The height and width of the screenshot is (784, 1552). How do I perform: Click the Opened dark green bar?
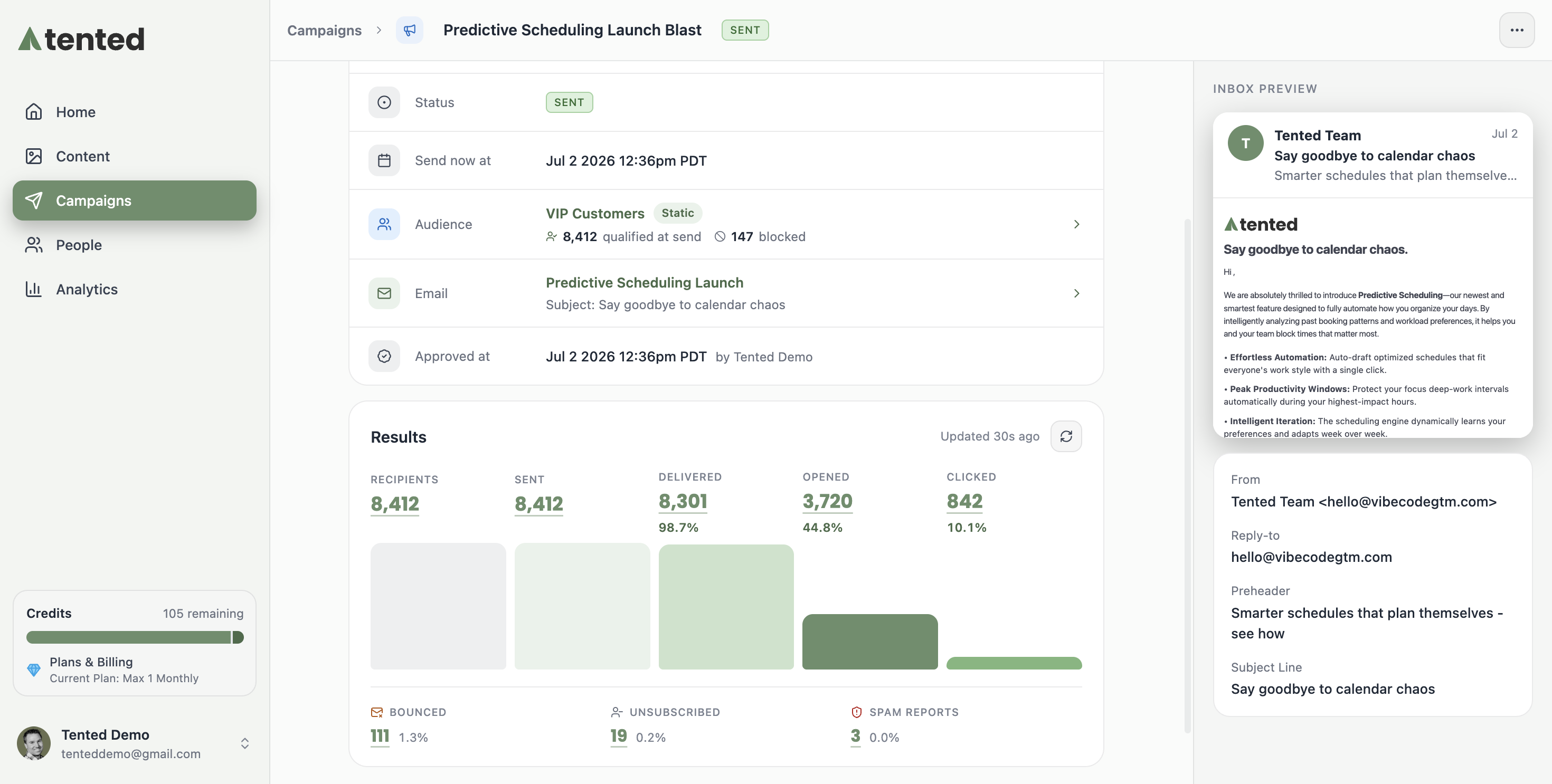click(x=869, y=642)
